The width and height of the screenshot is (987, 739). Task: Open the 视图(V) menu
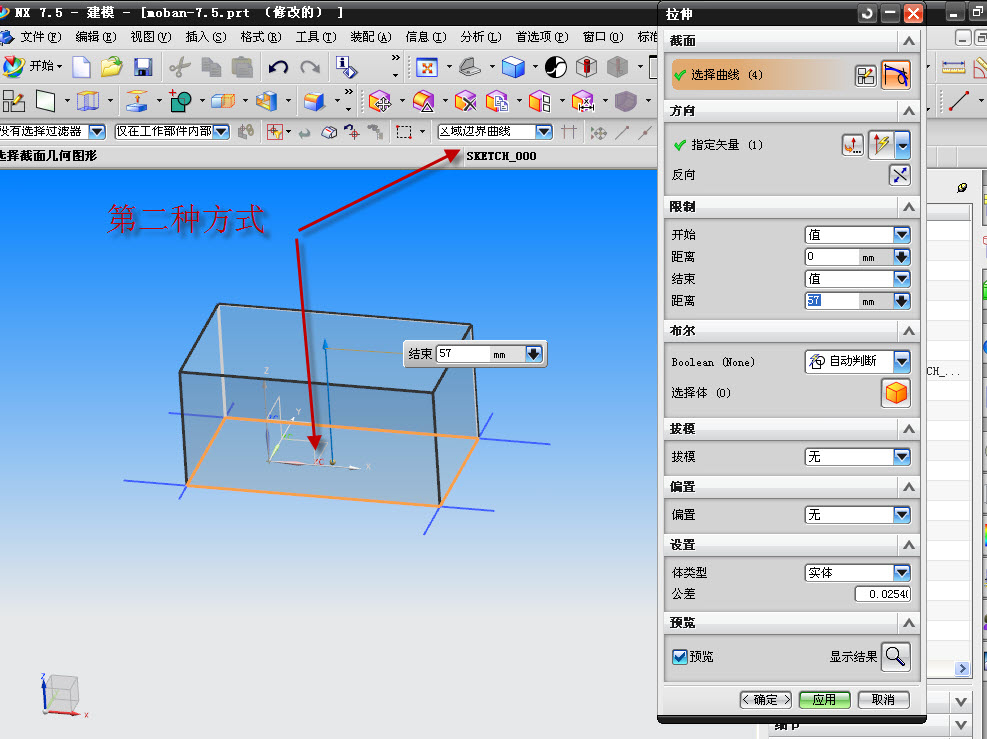[x=151, y=37]
